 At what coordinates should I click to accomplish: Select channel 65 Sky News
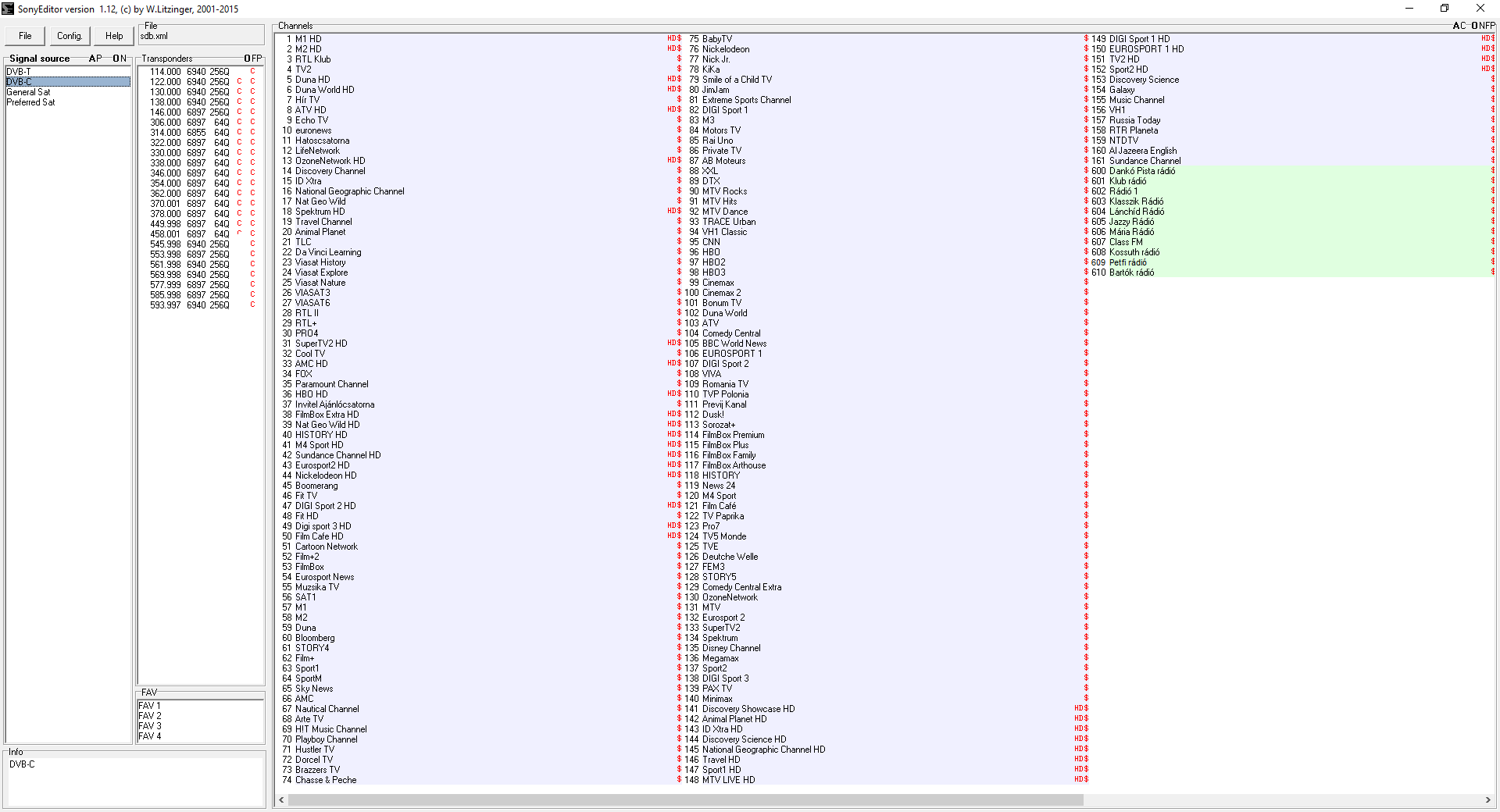(480, 689)
